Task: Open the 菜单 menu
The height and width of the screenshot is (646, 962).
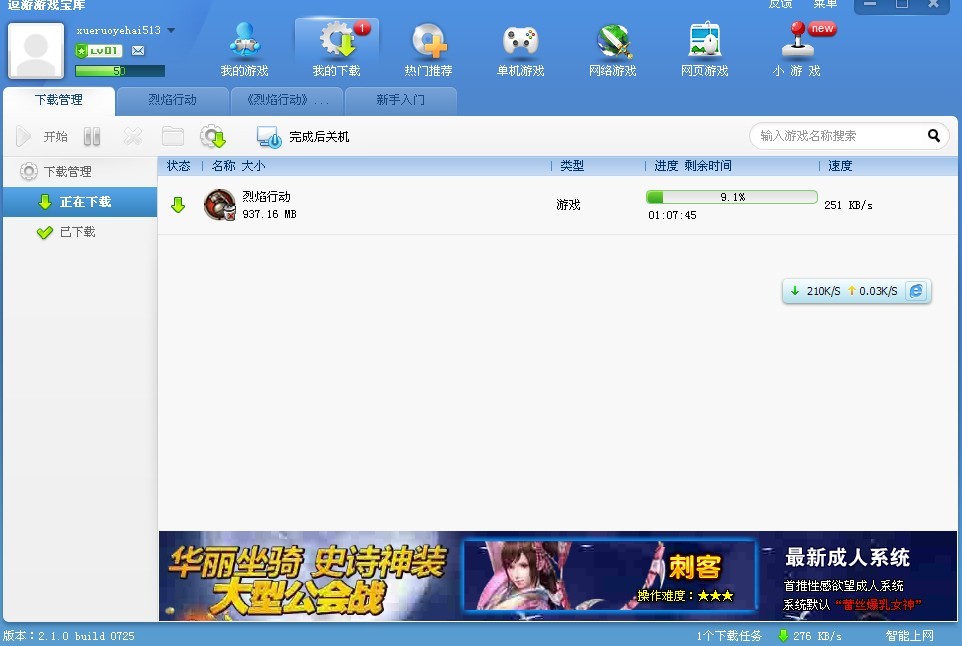Action: point(825,4)
